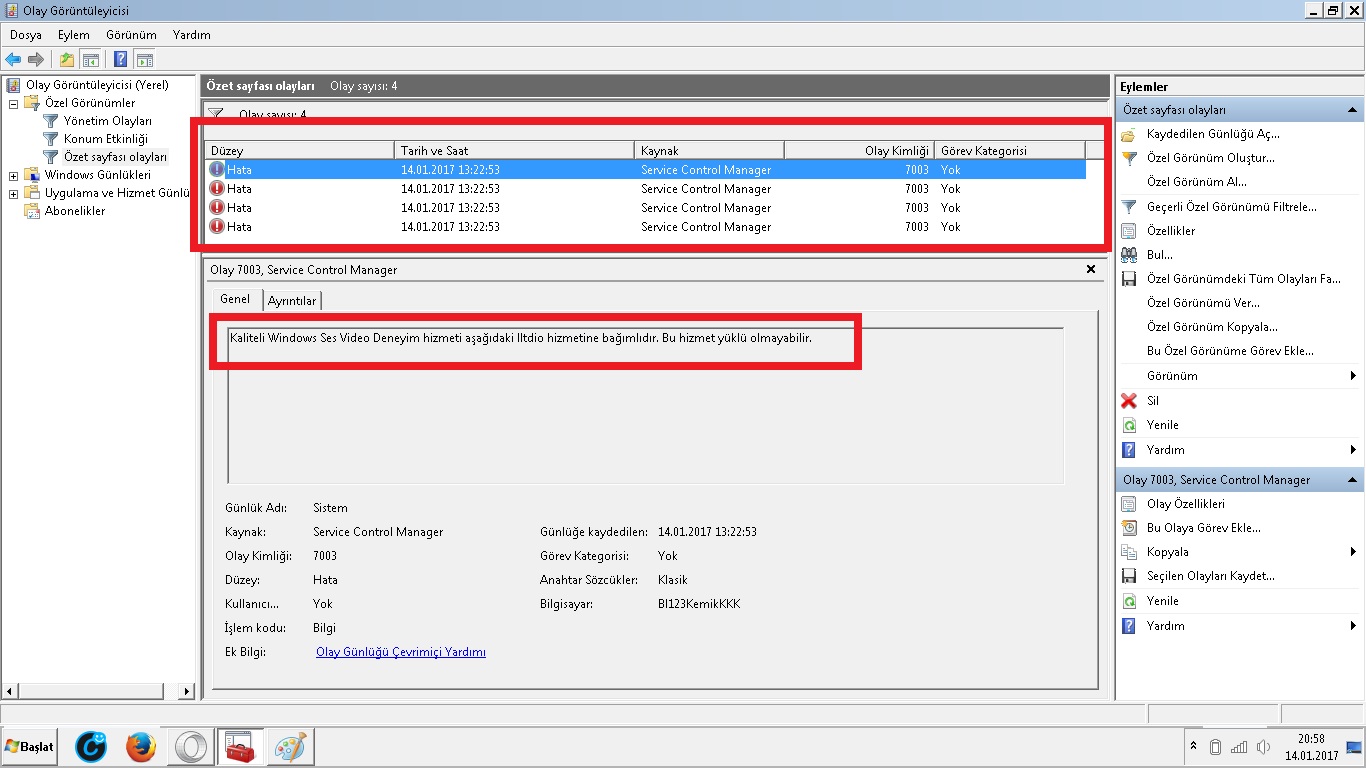This screenshot has height=768, width=1366.
Task: Click the Bul find binoculars icon
Action: (x=1129, y=255)
